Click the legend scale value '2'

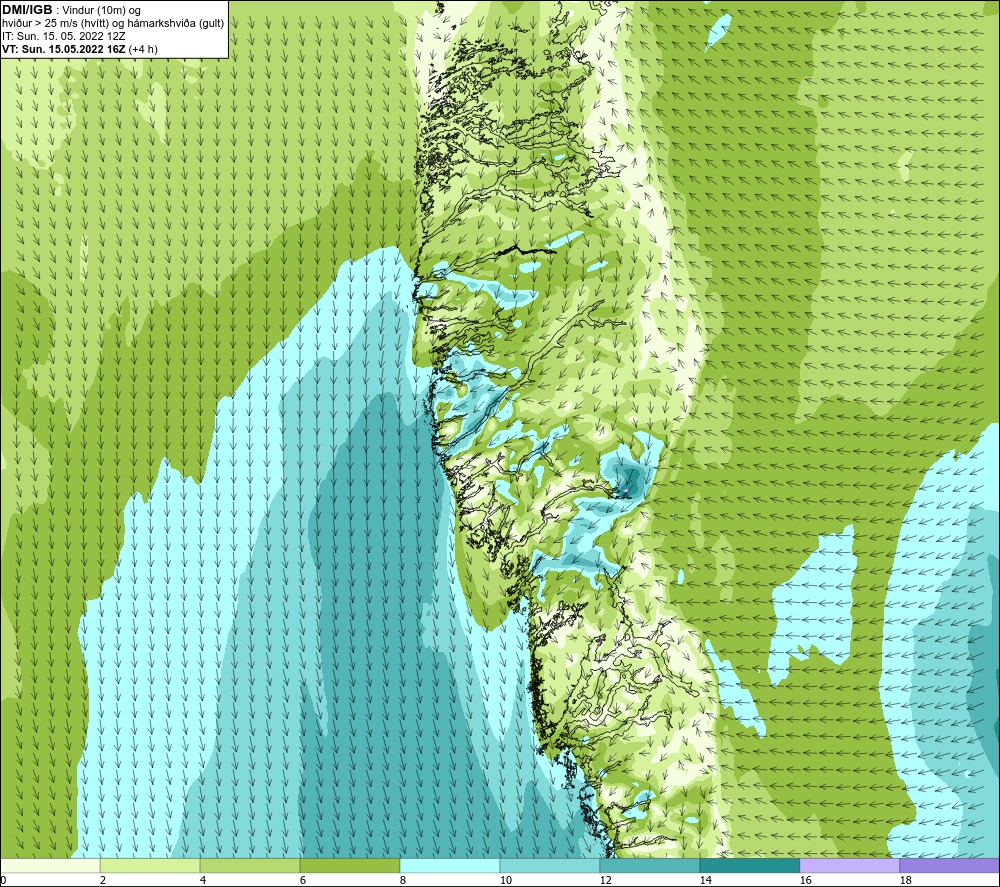click(103, 881)
